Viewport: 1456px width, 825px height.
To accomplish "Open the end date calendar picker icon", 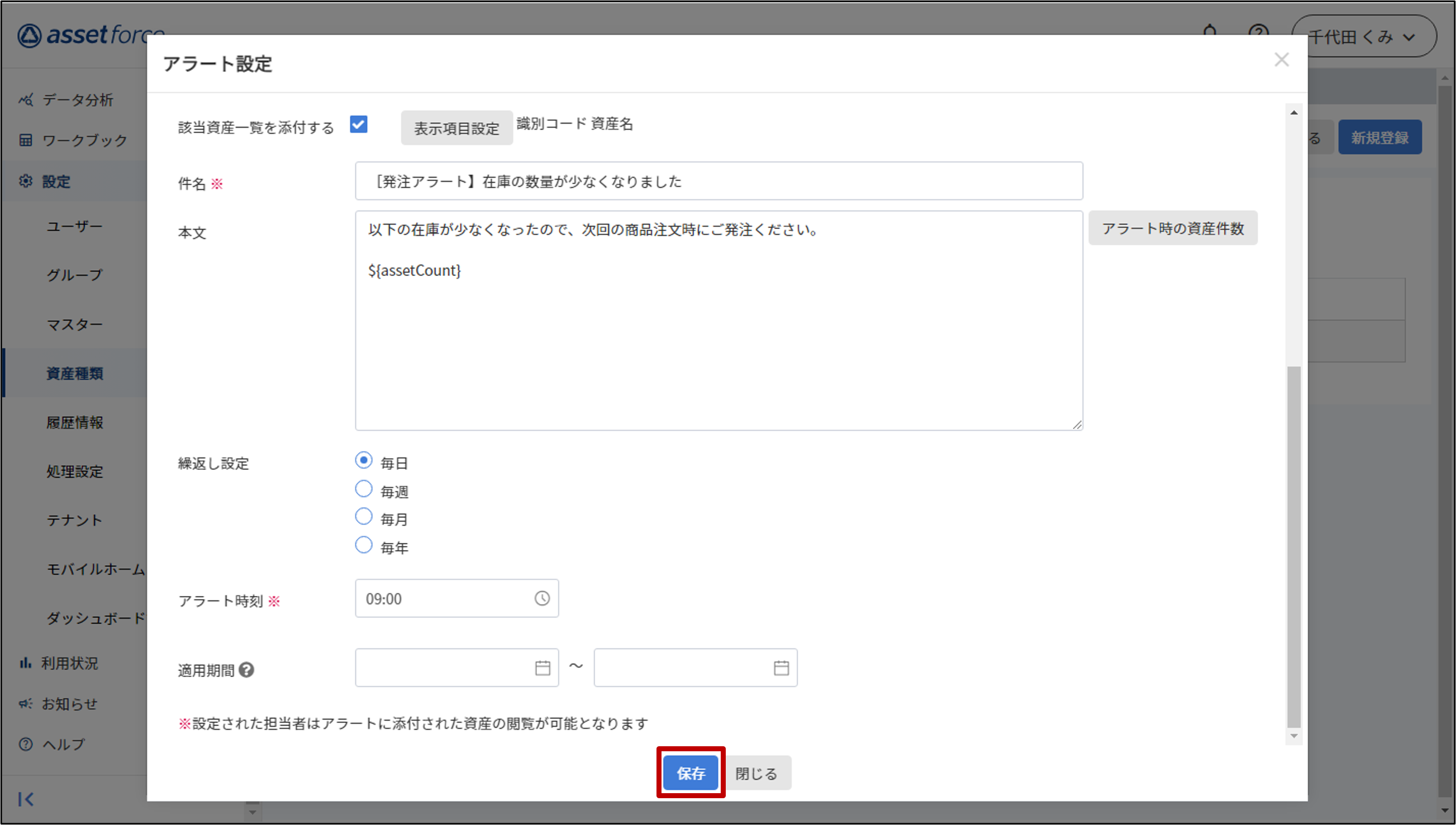I will (781, 668).
